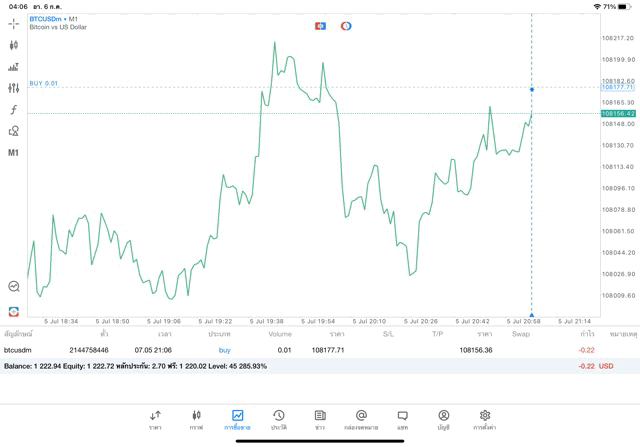Viewport: 640px width, 447px height.
Task: Open the history (ประวัติ) tab
Action: click(279, 419)
